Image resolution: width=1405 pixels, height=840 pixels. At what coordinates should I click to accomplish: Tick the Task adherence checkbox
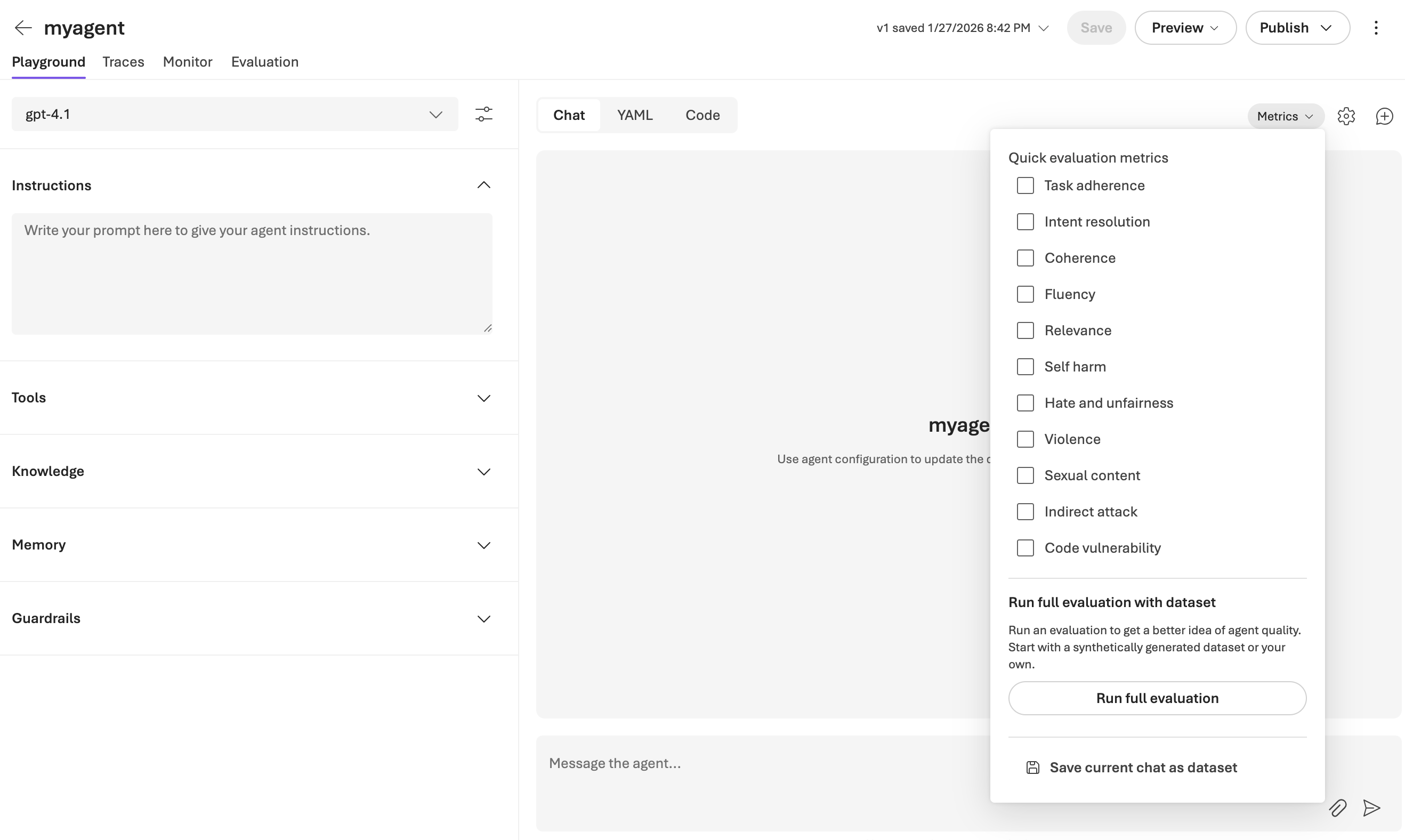tap(1025, 185)
